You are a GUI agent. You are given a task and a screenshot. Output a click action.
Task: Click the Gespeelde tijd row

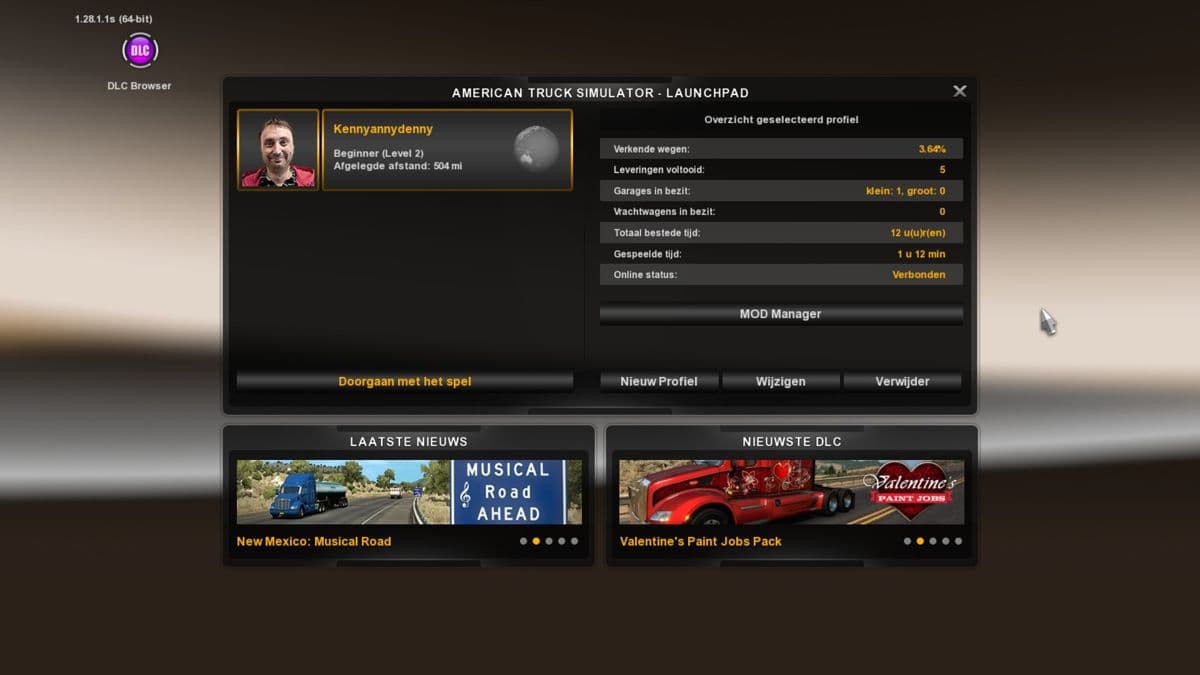(781, 254)
